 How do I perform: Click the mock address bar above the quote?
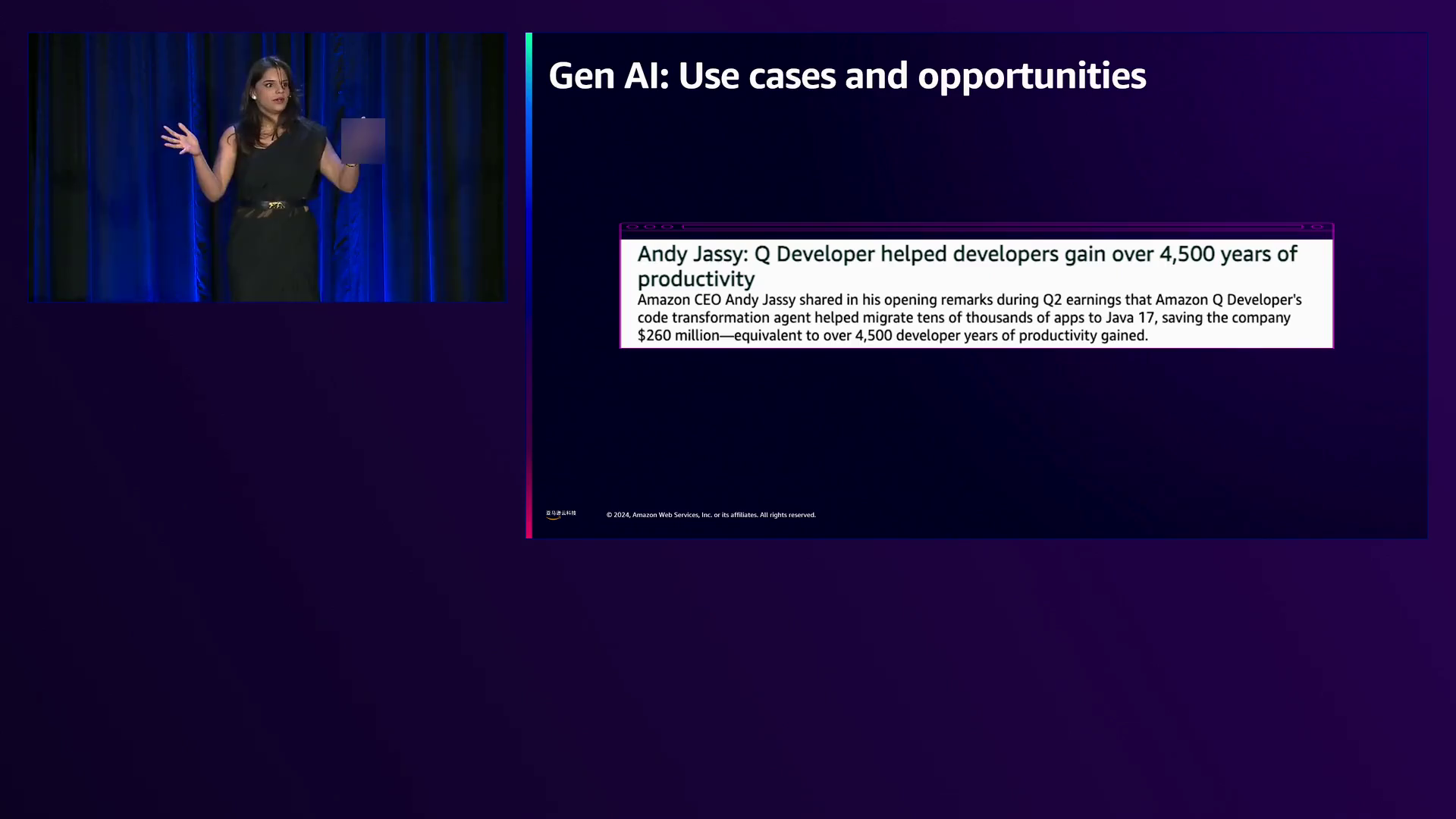coord(992,227)
